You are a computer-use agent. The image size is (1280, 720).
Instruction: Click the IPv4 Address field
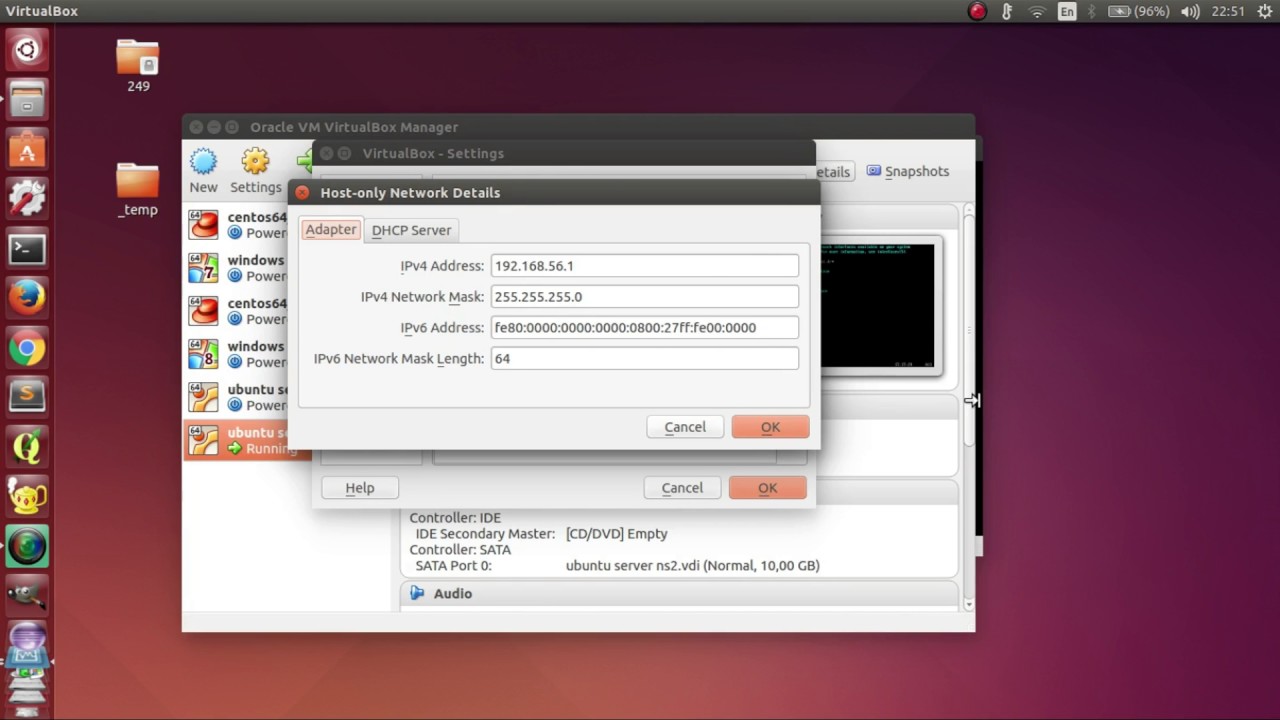(x=645, y=266)
